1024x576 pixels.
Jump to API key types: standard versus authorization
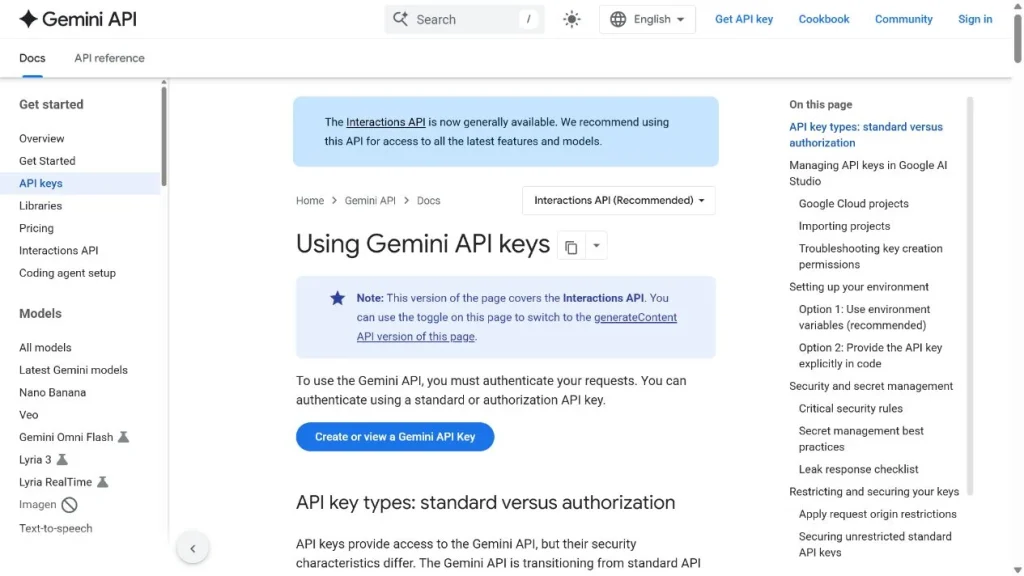click(865, 135)
